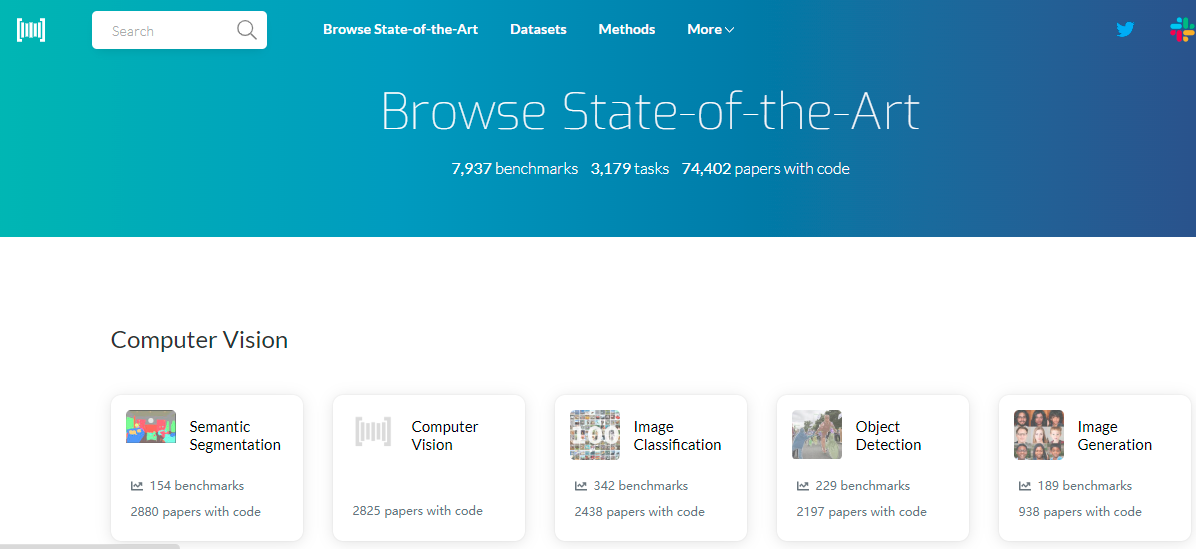1196x549 pixels.
Task: Click the Computer Vision card placeholder logo
Action: [x=373, y=432]
